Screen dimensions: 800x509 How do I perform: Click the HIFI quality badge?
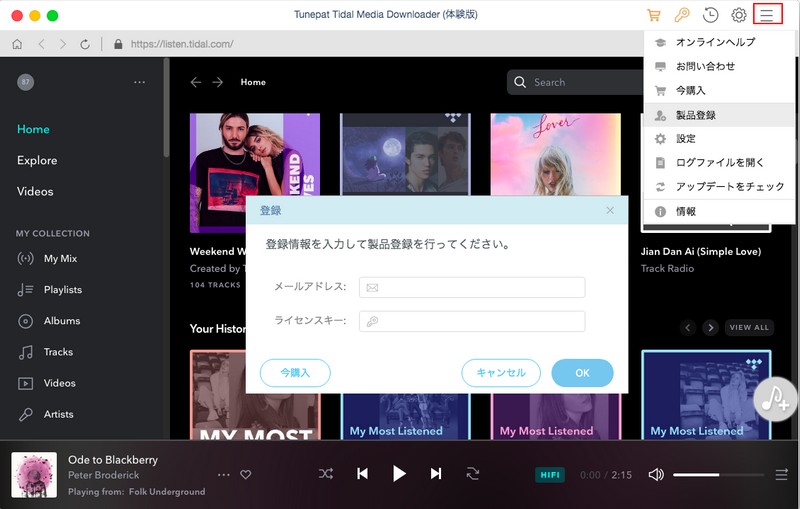[549, 475]
